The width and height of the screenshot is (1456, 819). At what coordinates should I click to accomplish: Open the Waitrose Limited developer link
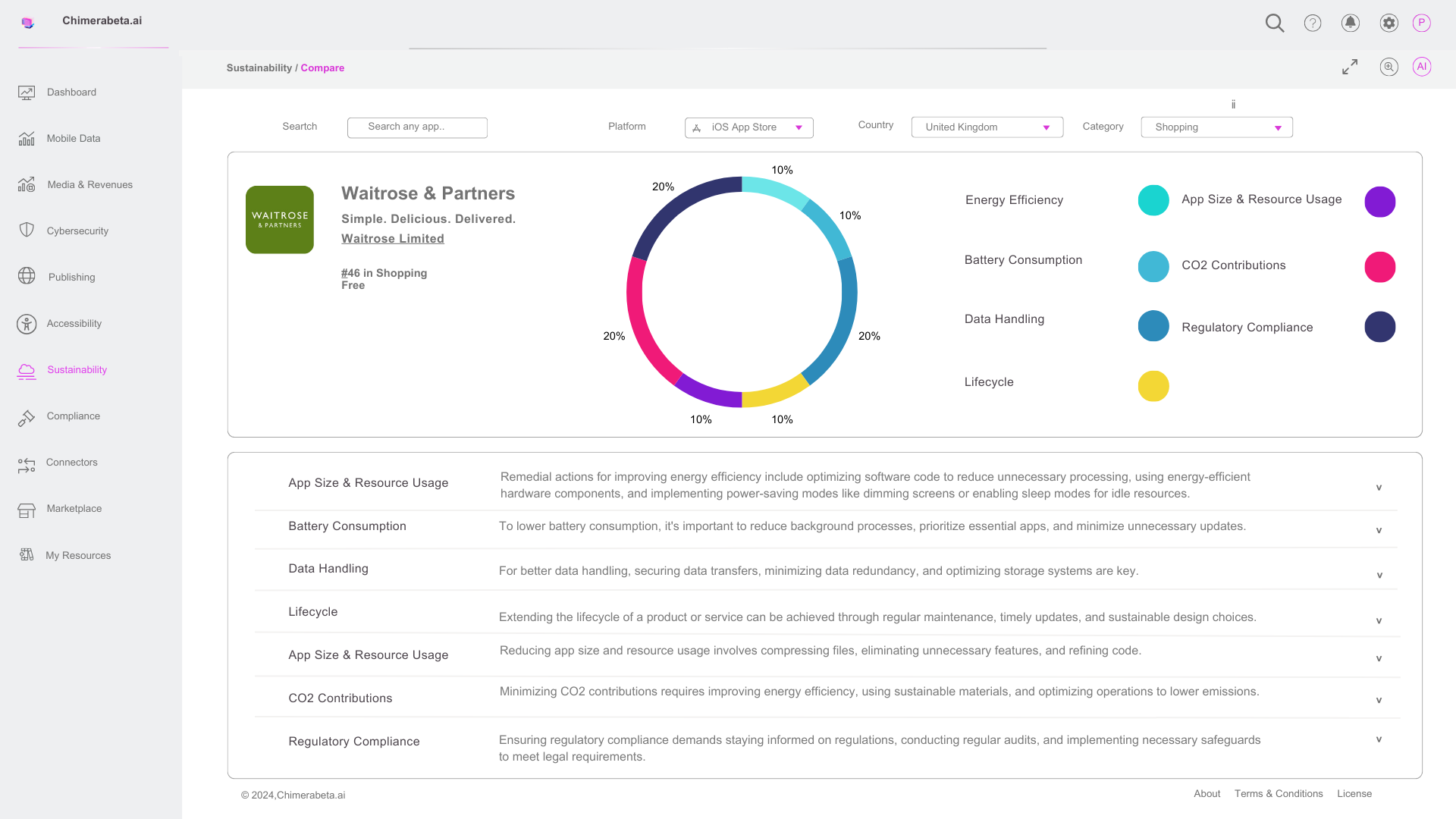pos(393,239)
